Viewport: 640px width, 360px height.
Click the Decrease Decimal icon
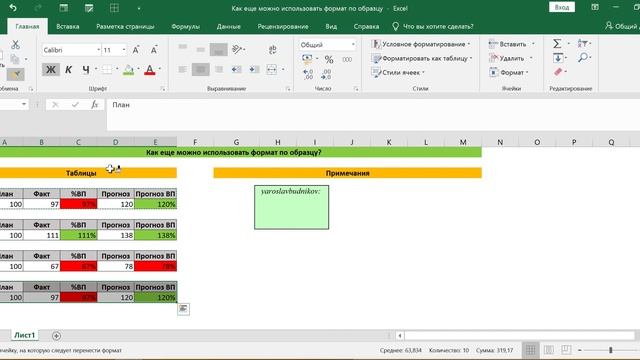coord(326,74)
